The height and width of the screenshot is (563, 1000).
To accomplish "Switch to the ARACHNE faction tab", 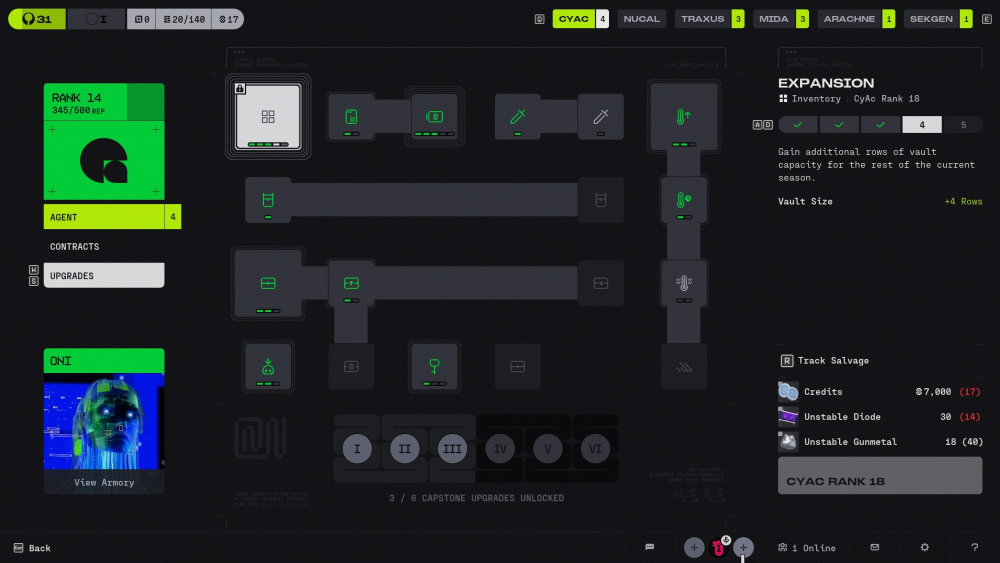I will (856, 19).
